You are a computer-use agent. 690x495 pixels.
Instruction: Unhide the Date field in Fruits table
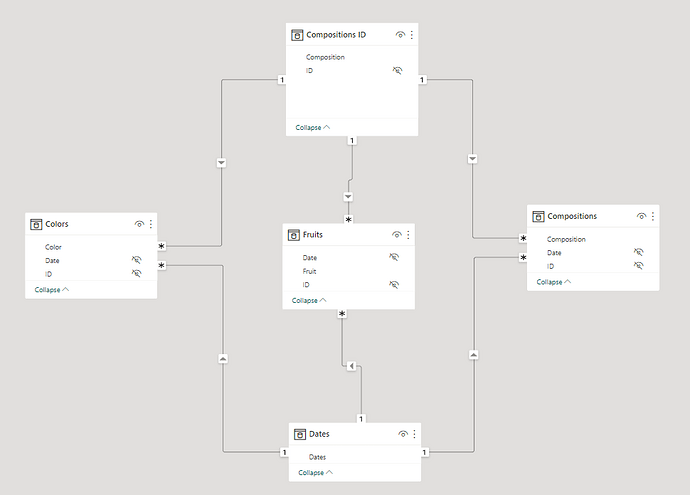tap(394, 257)
